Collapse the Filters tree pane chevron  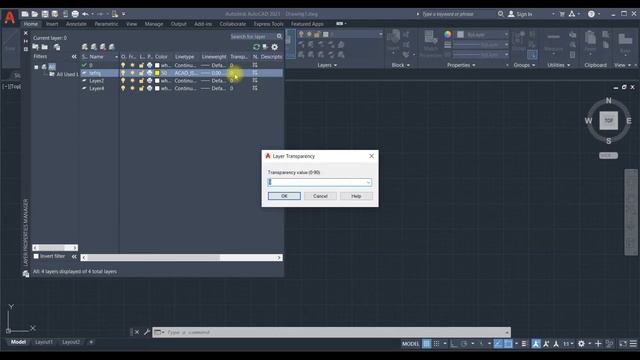coord(74,56)
